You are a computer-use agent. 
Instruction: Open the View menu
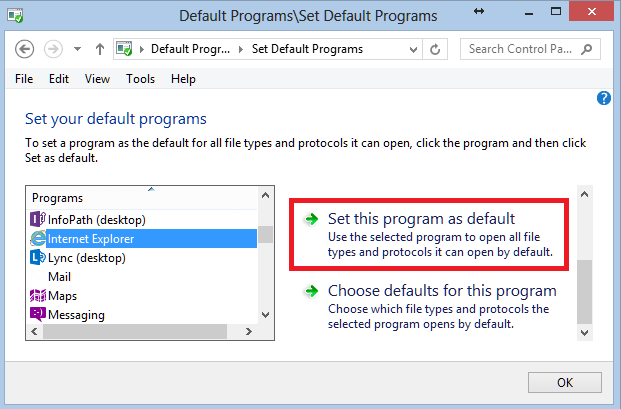pyautogui.click(x=97, y=79)
